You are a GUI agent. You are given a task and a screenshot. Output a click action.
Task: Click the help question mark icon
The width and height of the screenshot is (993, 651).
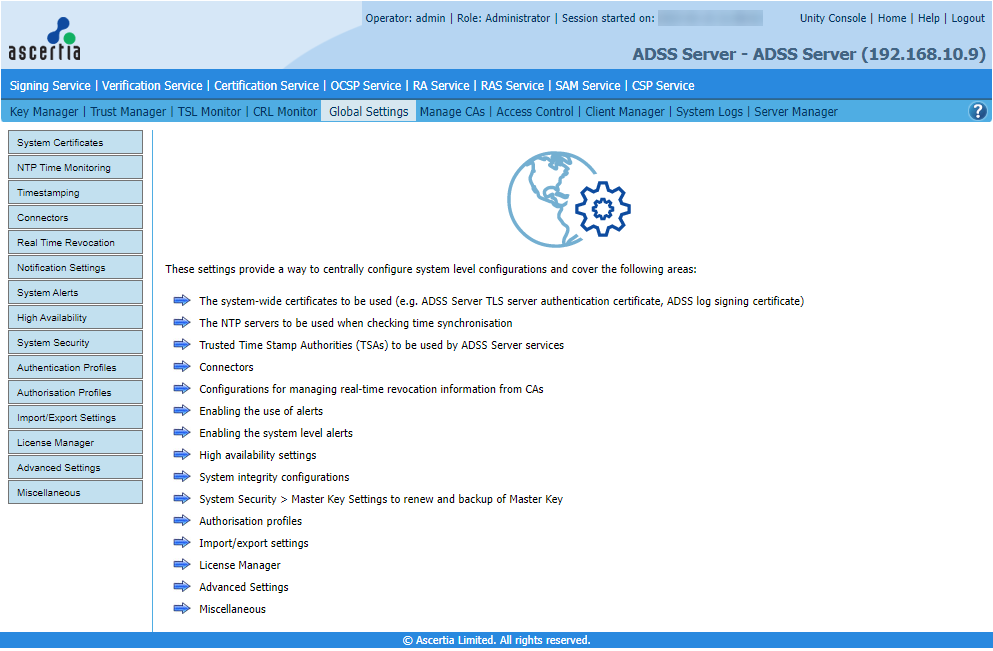978,111
